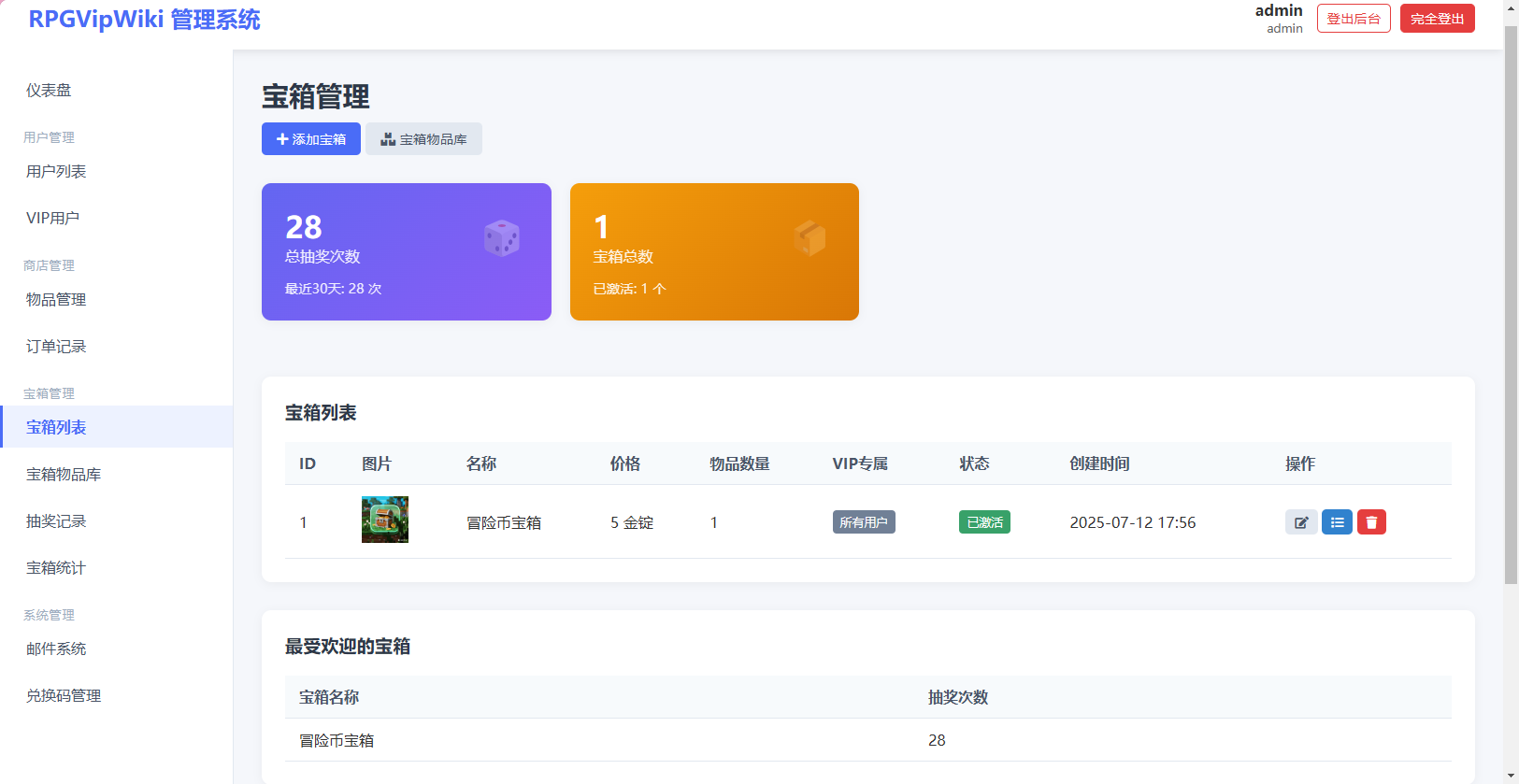Open 宝箱物品库 from the top button

tap(423, 139)
